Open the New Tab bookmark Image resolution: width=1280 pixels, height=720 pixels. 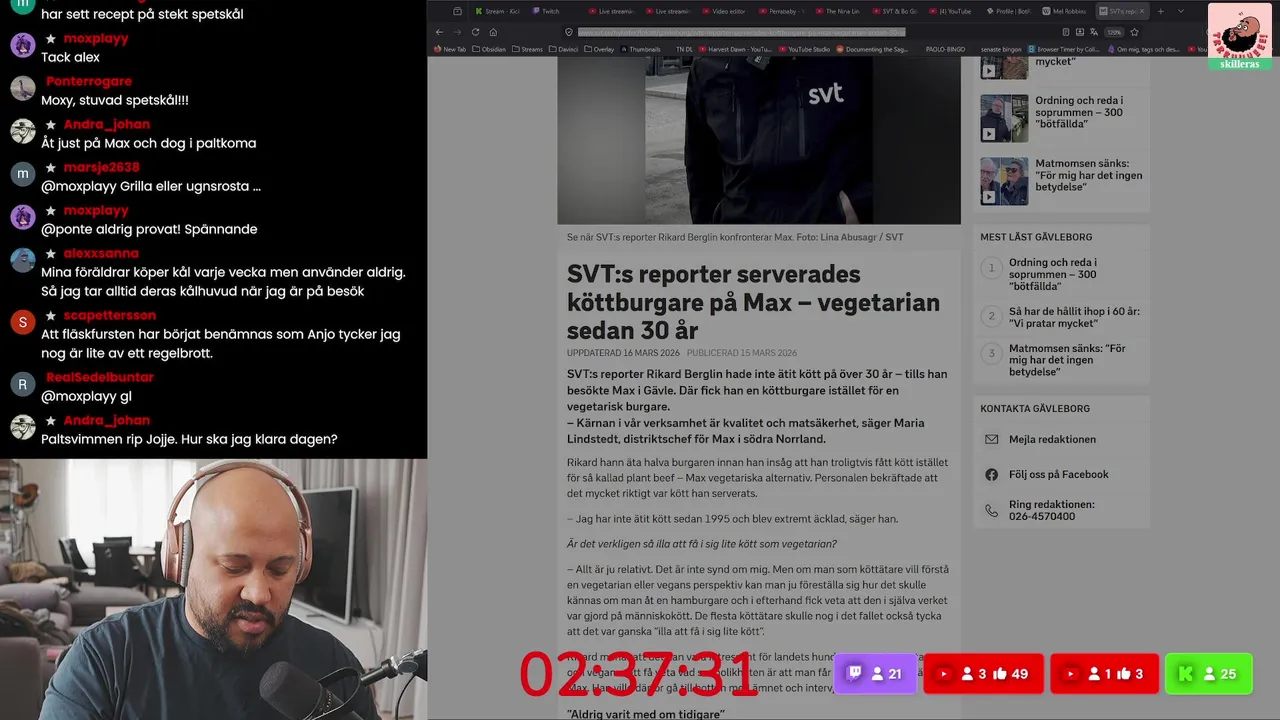click(449, 49)
